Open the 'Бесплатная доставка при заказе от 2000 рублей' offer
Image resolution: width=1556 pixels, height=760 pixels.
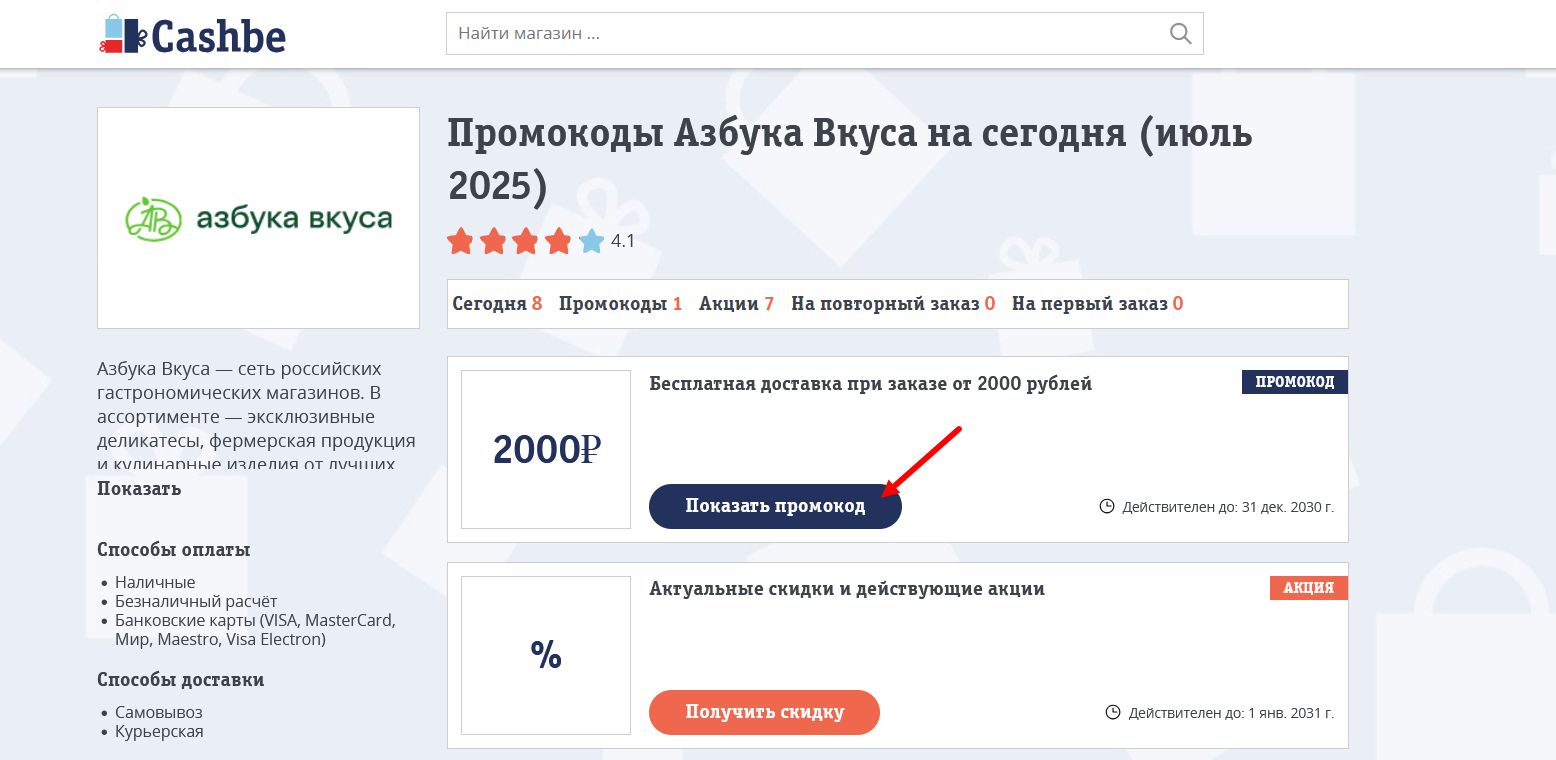point(870,384)
